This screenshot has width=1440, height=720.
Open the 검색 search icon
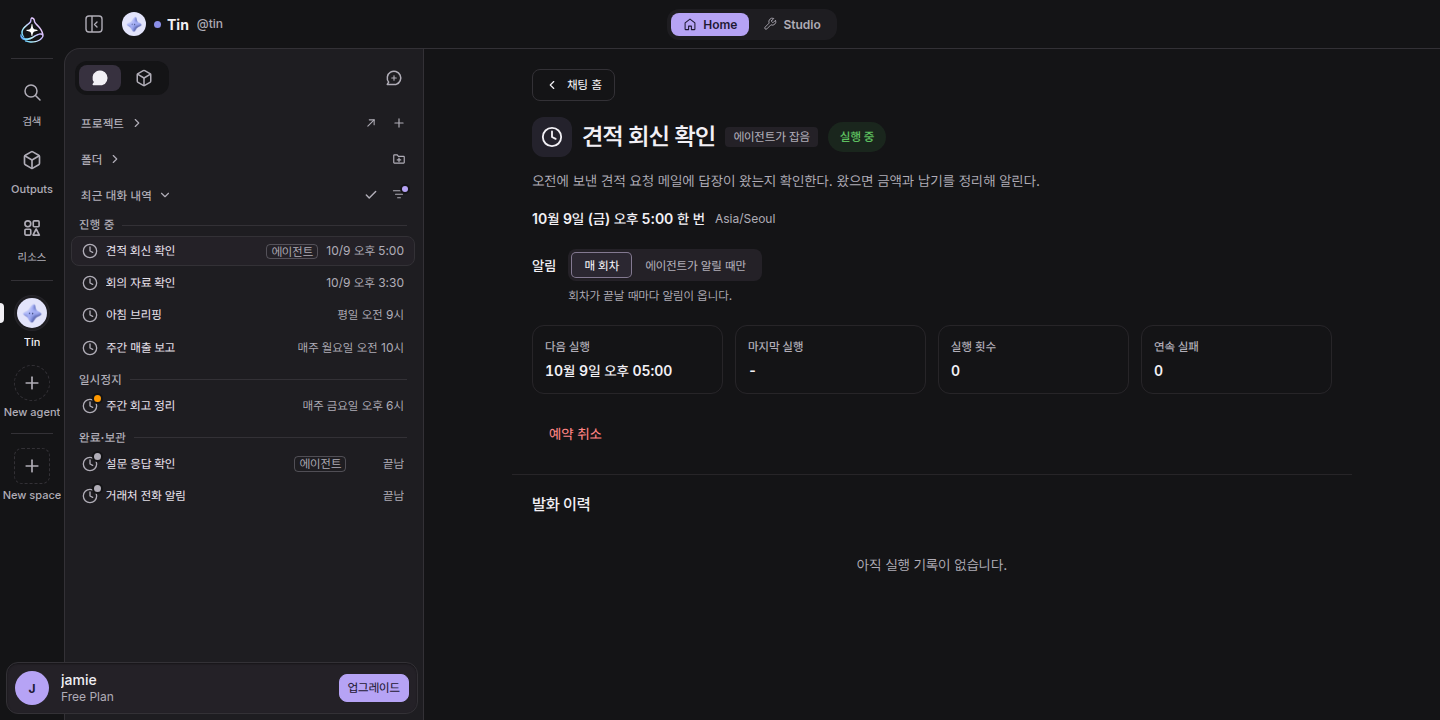pos(32,93)
